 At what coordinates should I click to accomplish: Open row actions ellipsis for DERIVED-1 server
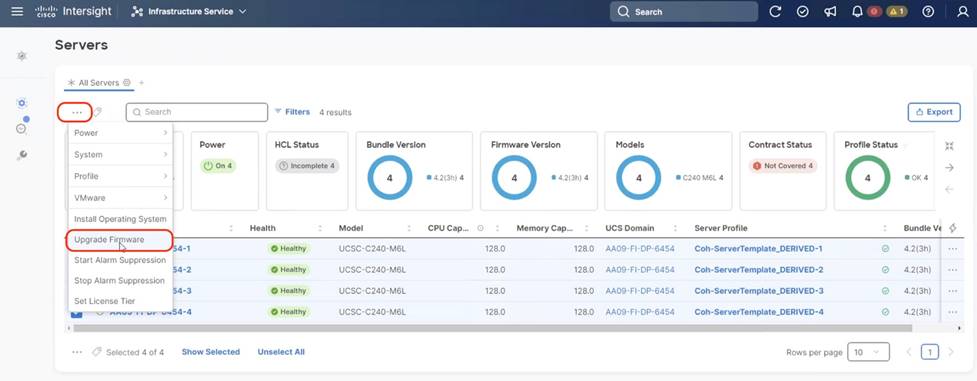(952, 249)
